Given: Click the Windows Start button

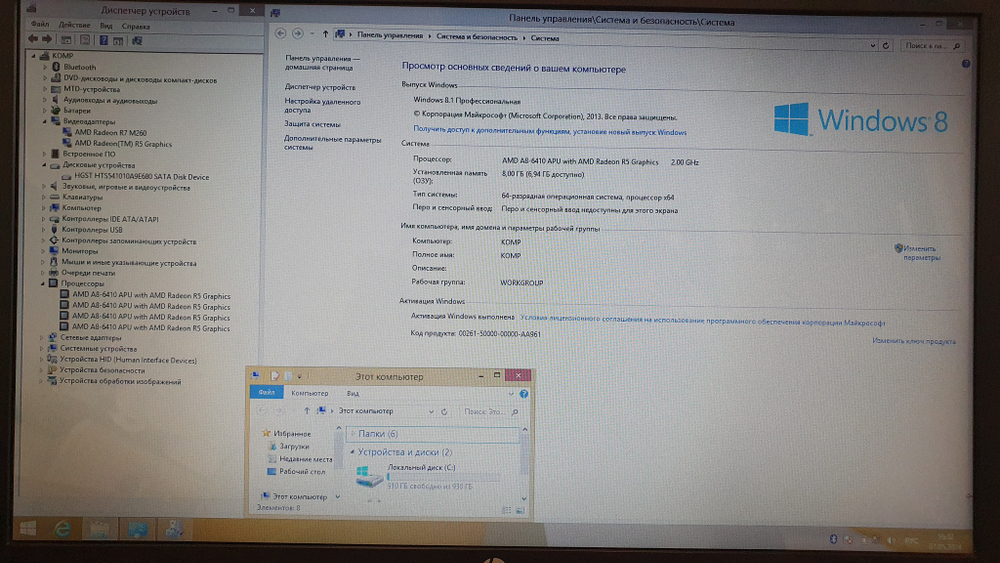Looking at the screenshot, I should (27, 528).
